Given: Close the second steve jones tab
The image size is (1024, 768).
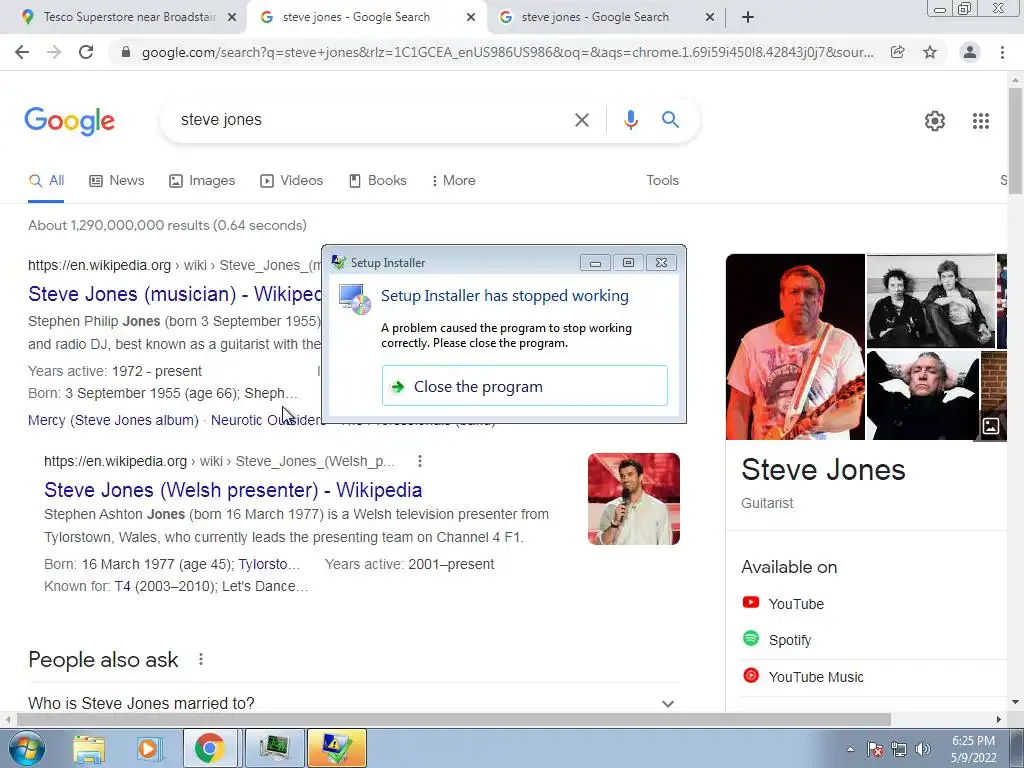Looking at the screenshot, I should point(710,18).
